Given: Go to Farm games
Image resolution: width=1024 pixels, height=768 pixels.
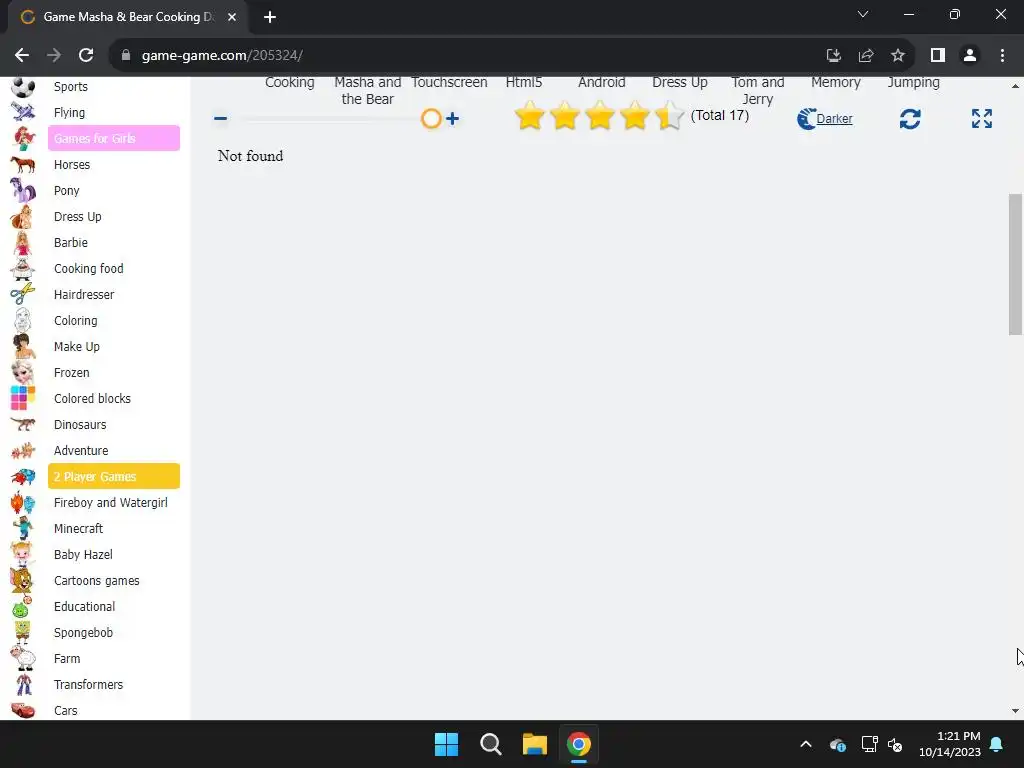Looking at the screenshot, I should (x=67, y=658).
